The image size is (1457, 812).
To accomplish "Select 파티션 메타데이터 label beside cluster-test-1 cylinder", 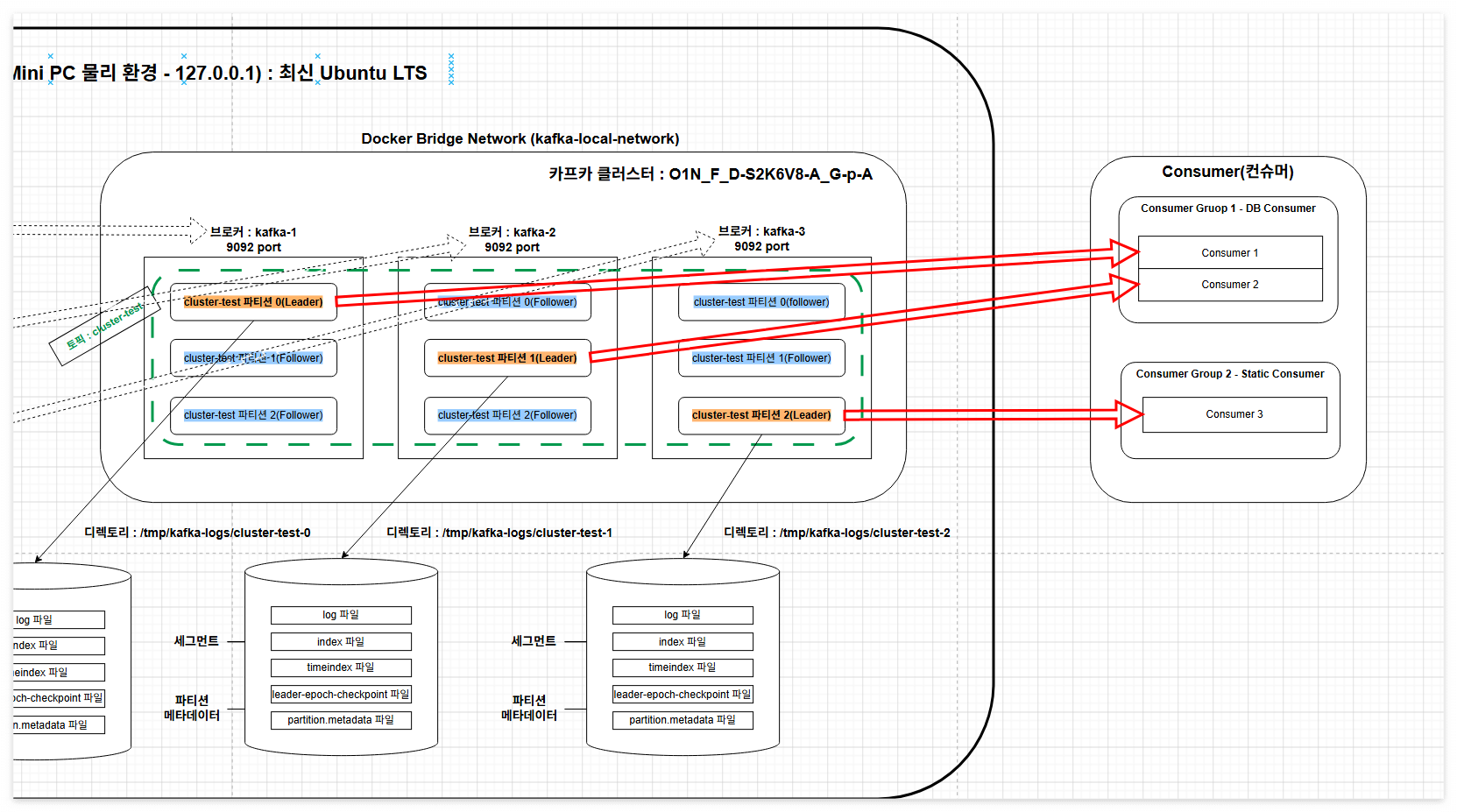I will 192,708.
